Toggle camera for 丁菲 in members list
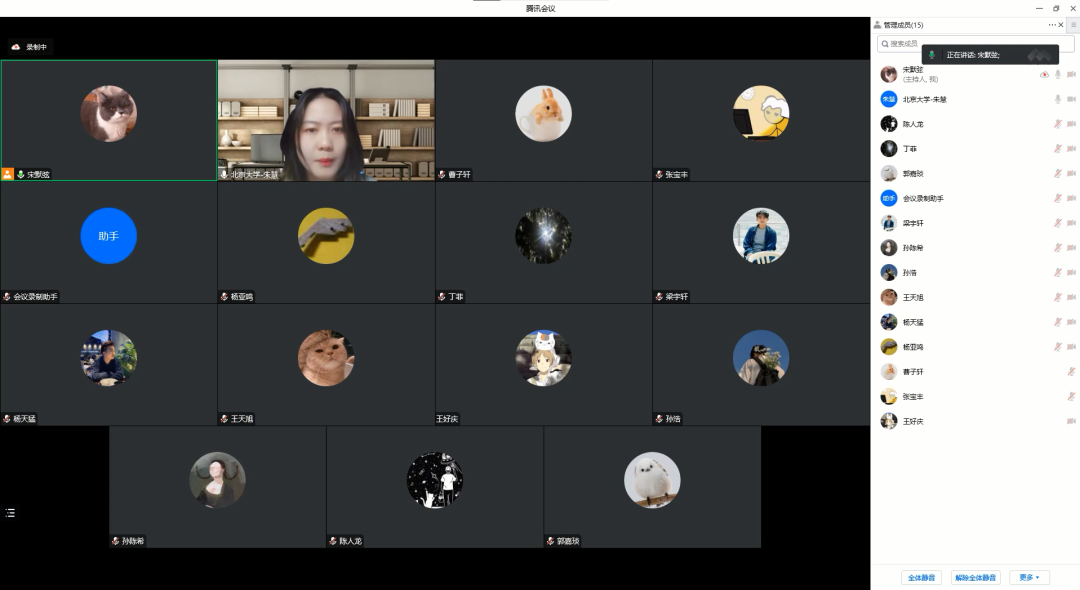1080x590 pixels. (x=1071, y=149)
